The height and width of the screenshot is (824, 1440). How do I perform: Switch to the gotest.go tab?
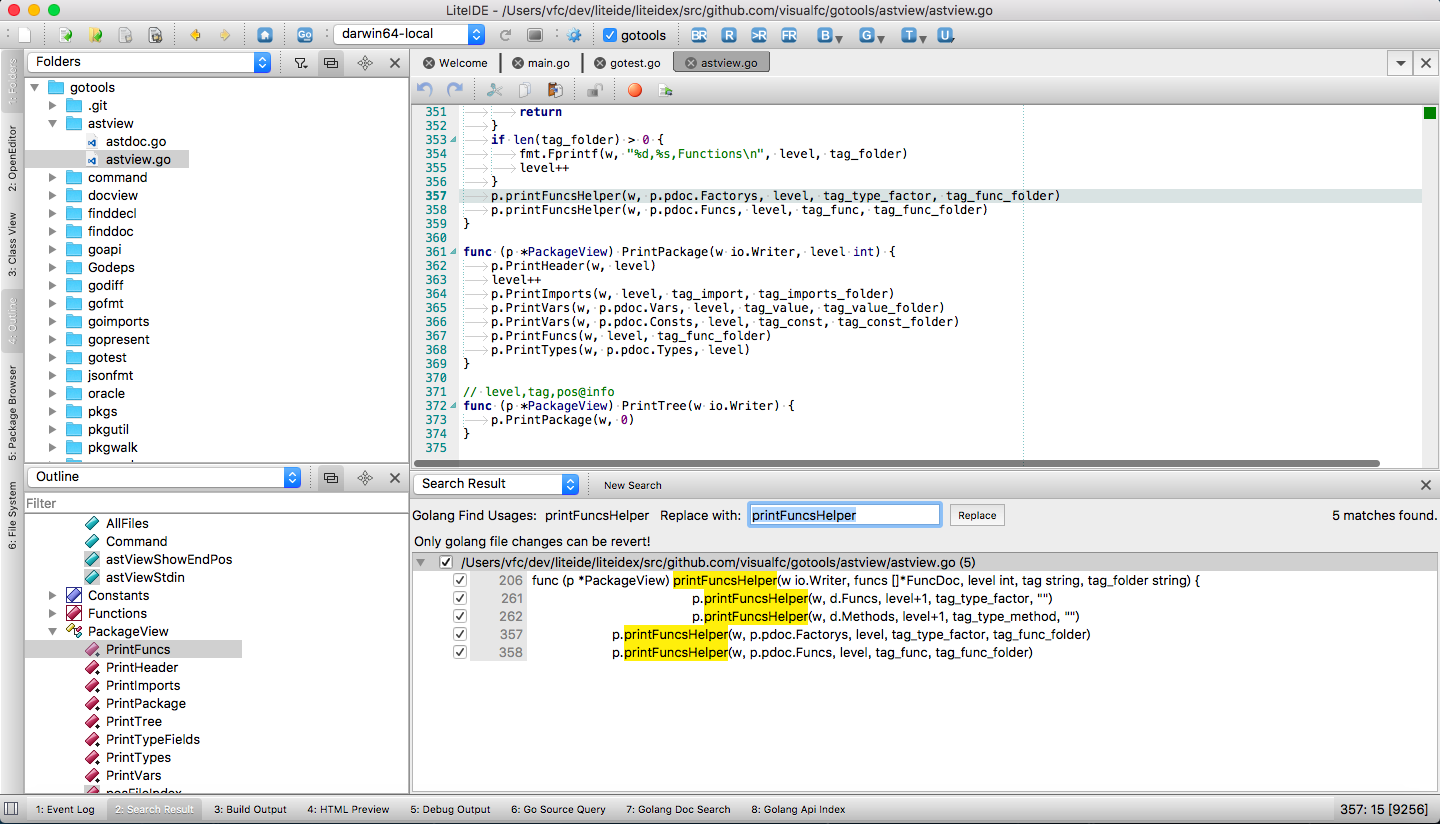pyautogui.click(x=627, y=62)
